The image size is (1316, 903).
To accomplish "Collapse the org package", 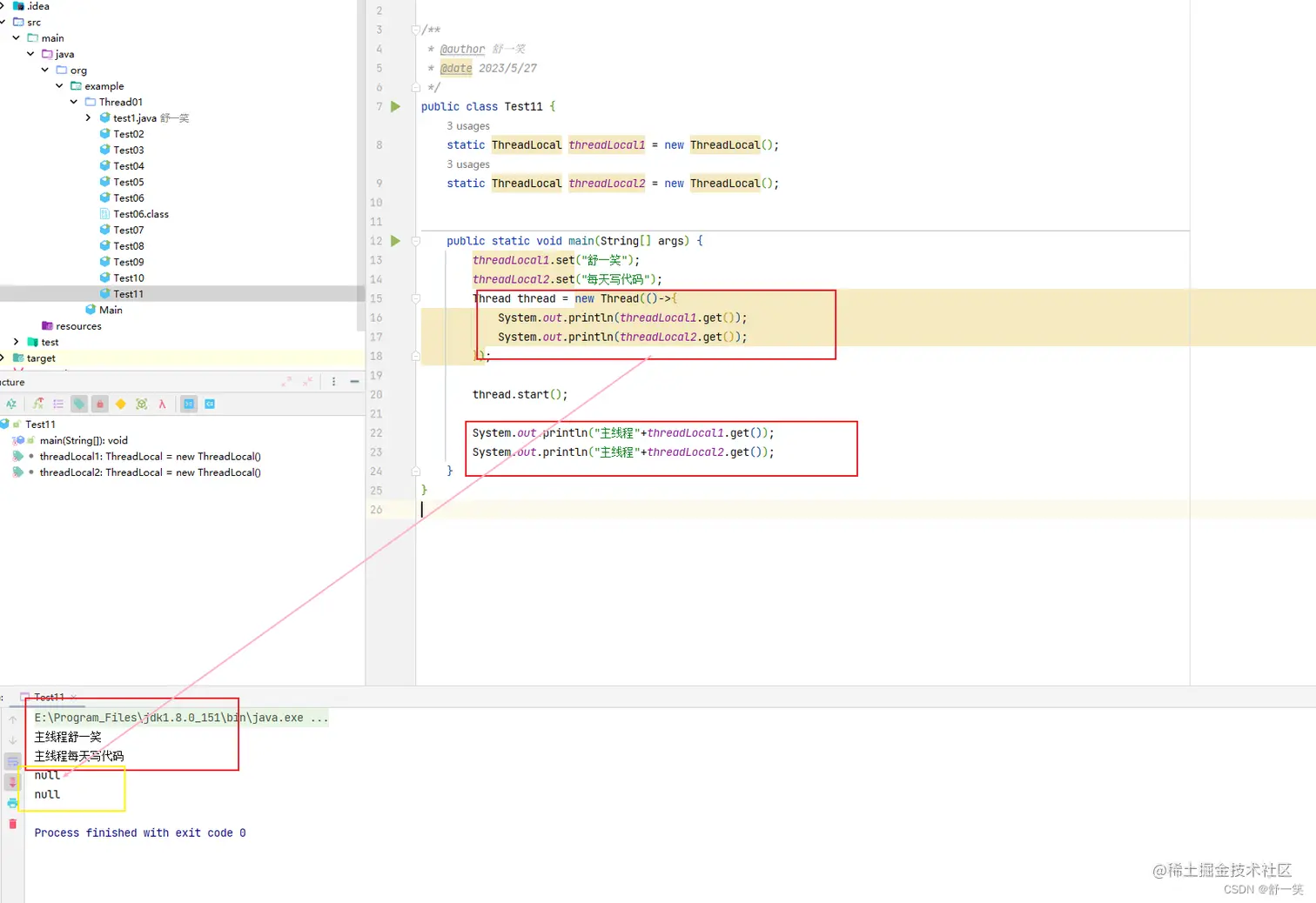I will [x=45, y=70].
